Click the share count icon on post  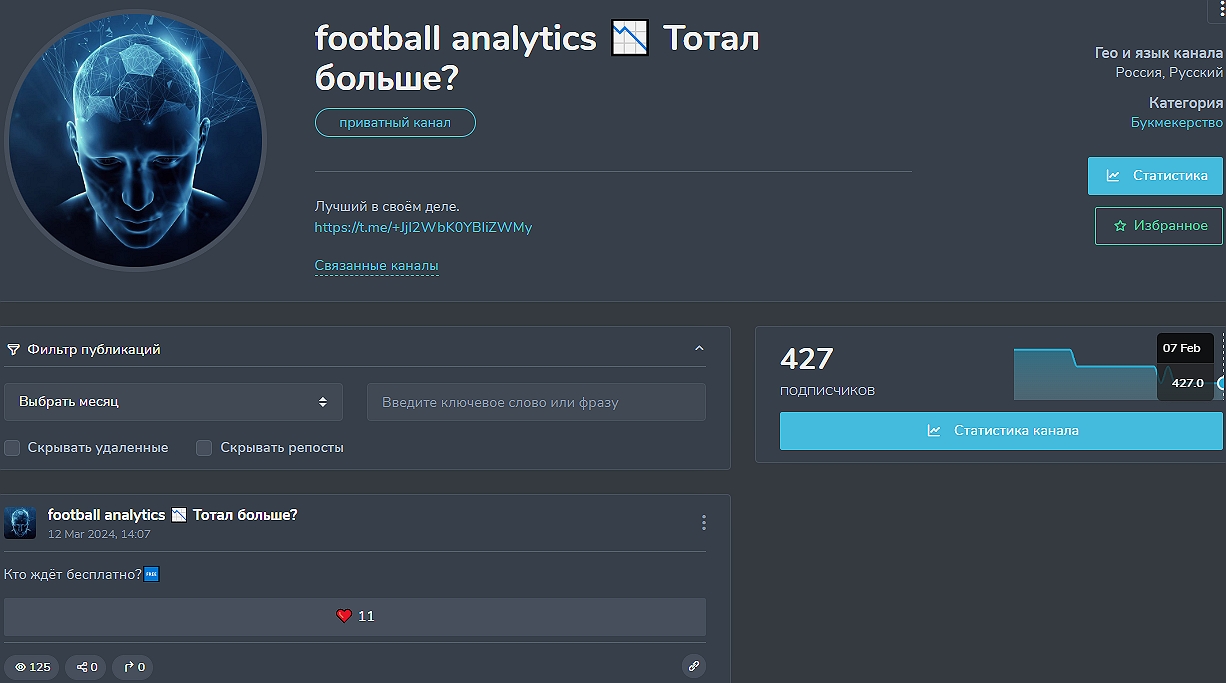click(x=86, y=667)
